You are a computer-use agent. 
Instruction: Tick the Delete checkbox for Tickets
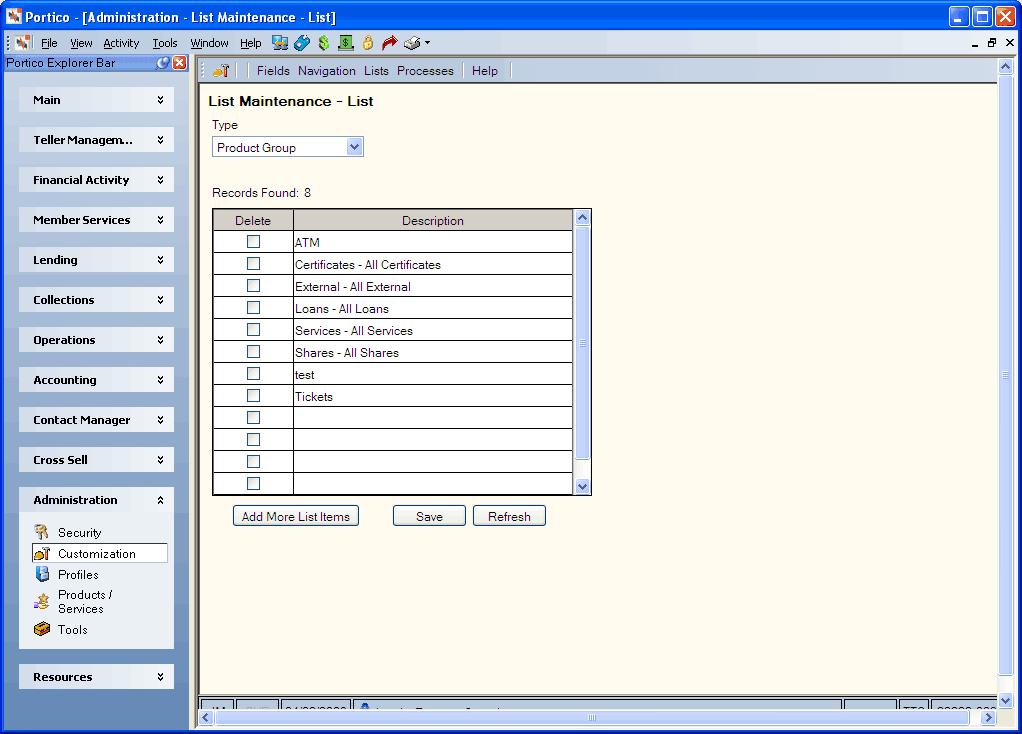254,396
